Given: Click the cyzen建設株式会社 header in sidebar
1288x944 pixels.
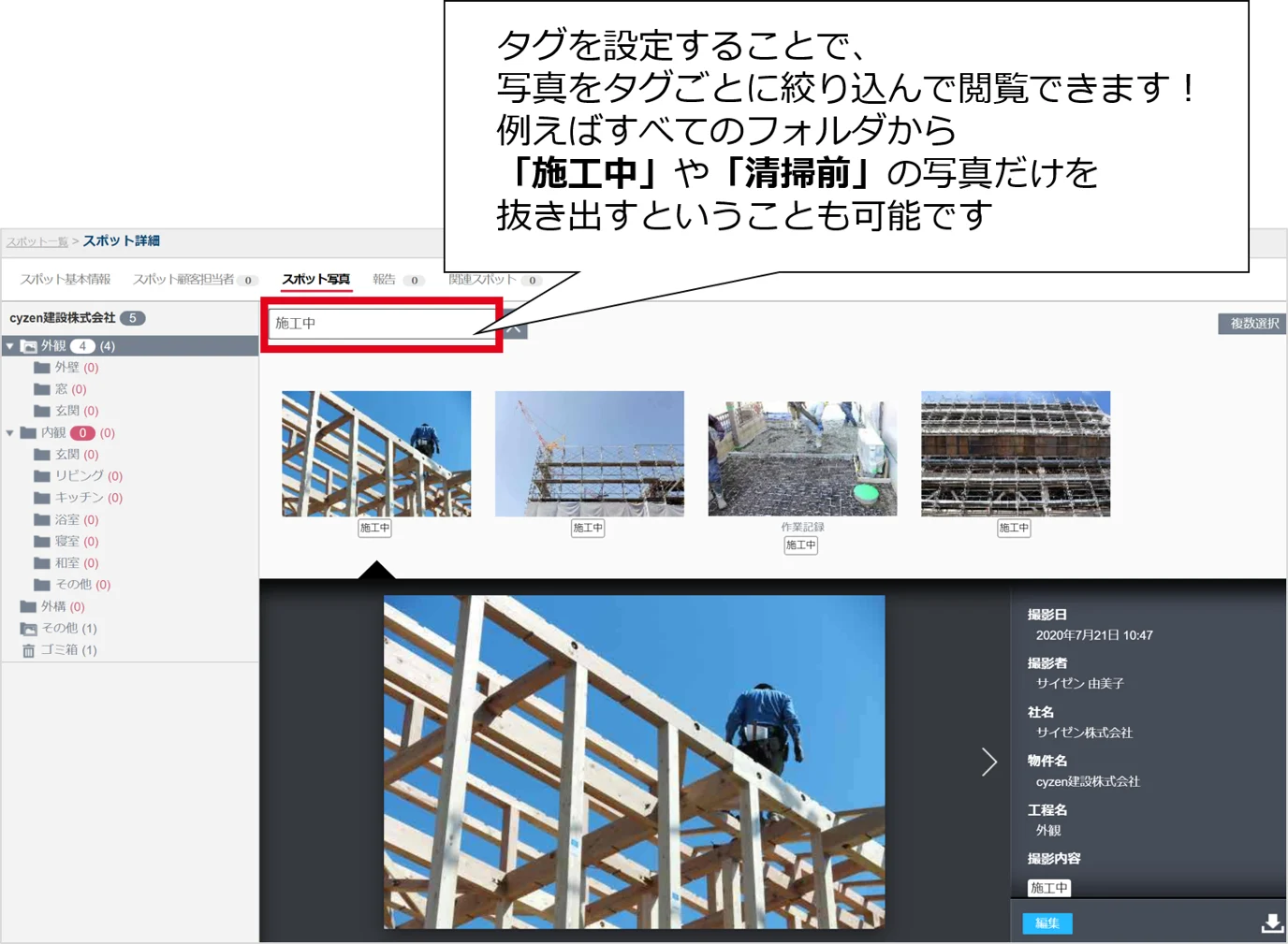Looking at the screenshot, I should pyautogui.click(x=63, y=318).
